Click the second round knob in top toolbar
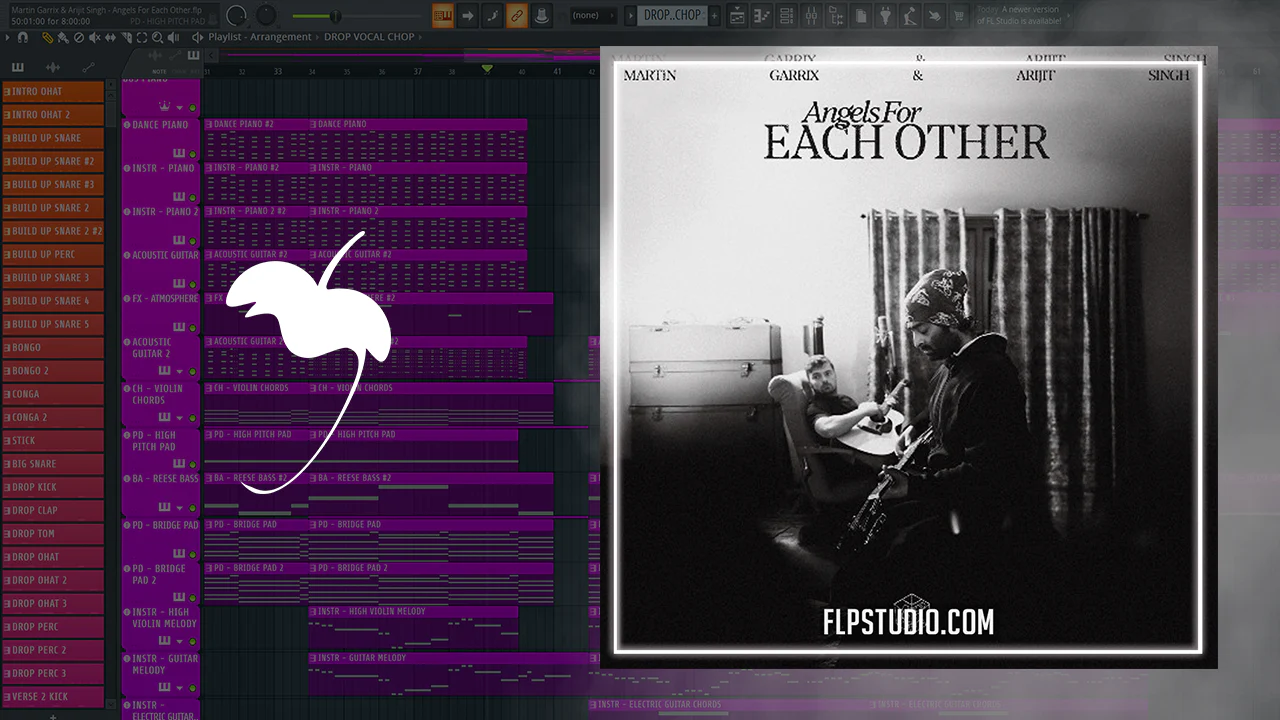 click(266, 15)
